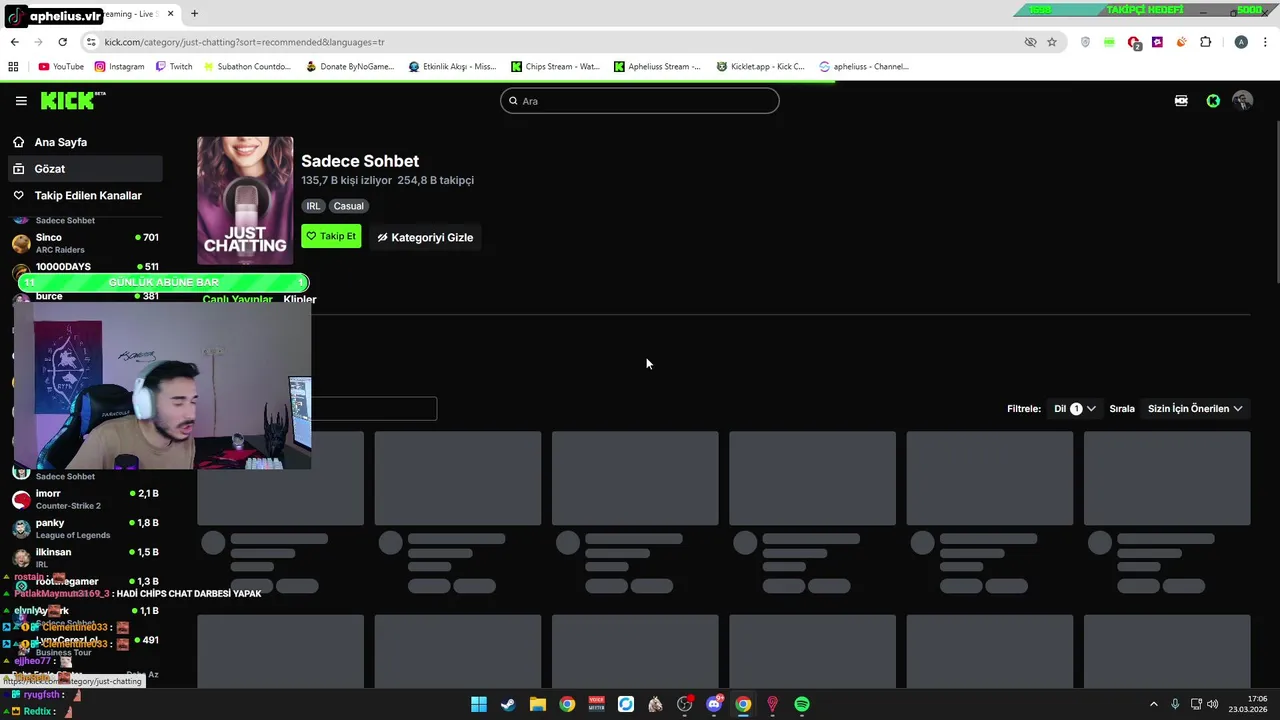Click the volume speaker tray icon
Viewport: 1280px width, 720px height.
pyautogui.click(x=1213, y=704)
